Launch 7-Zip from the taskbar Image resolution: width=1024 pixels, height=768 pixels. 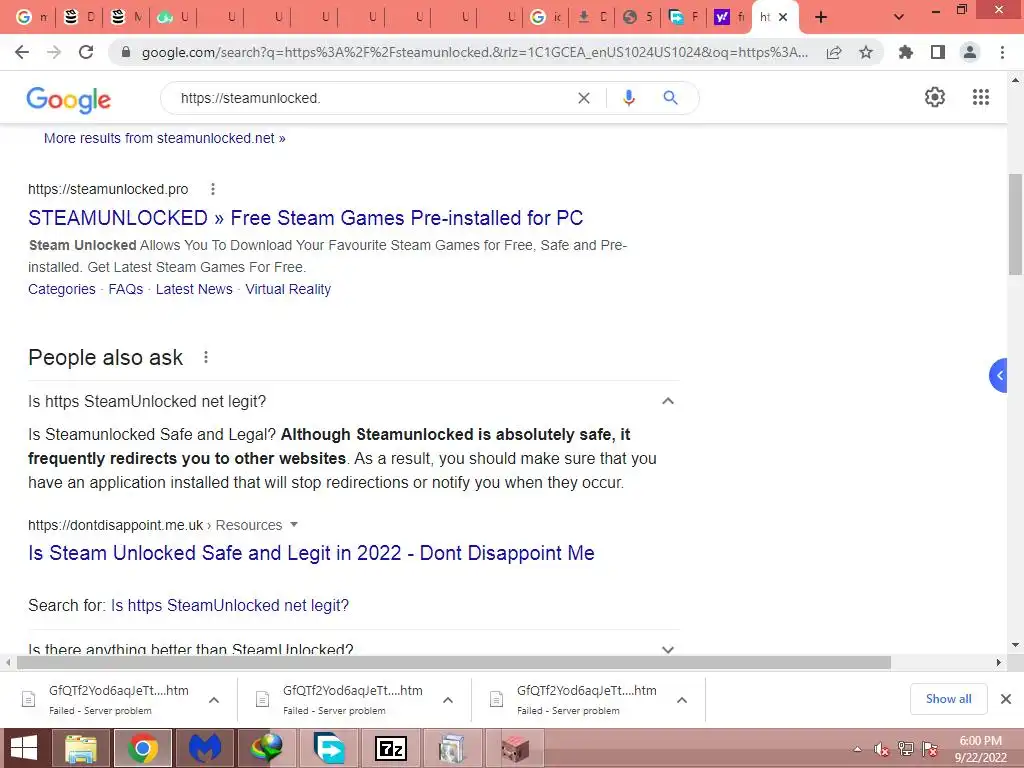(x=391, y=748)
